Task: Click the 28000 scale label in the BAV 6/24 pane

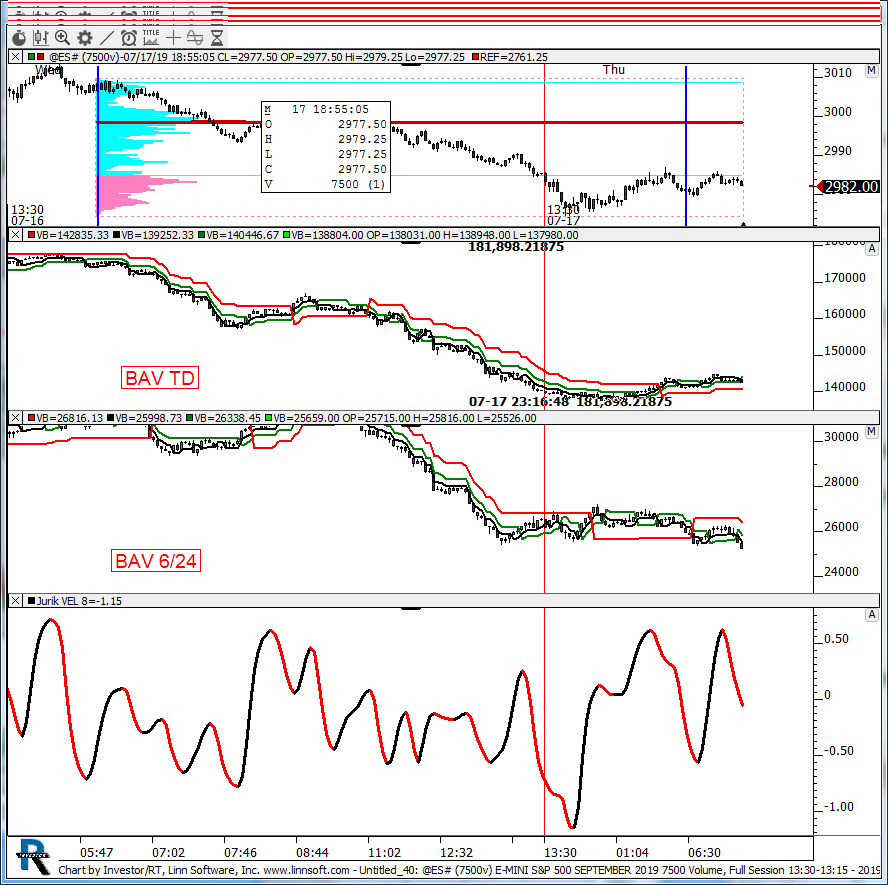Action: 842,481
